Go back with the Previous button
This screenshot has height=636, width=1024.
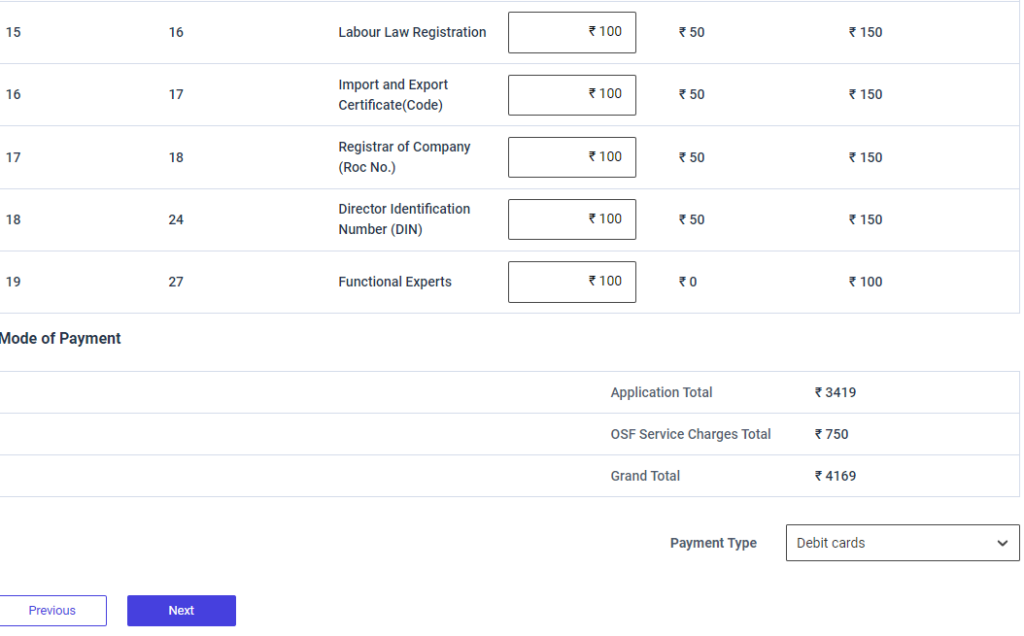(52, 611)
